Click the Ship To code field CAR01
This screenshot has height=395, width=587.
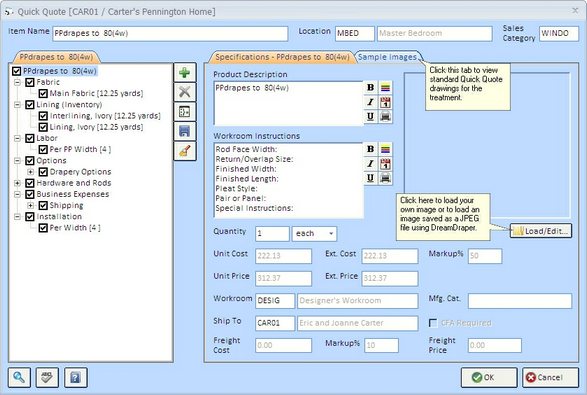(x=275, y=323)
